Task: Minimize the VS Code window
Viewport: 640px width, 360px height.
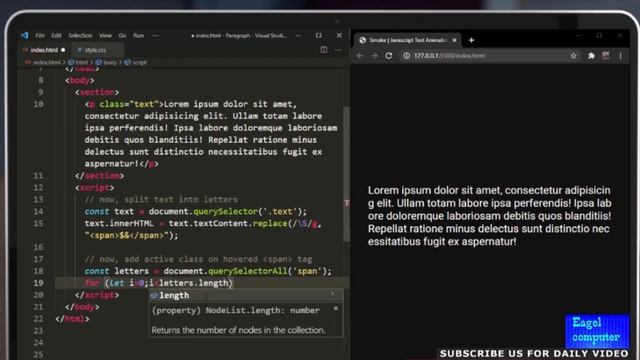Action: click(298, 36)
